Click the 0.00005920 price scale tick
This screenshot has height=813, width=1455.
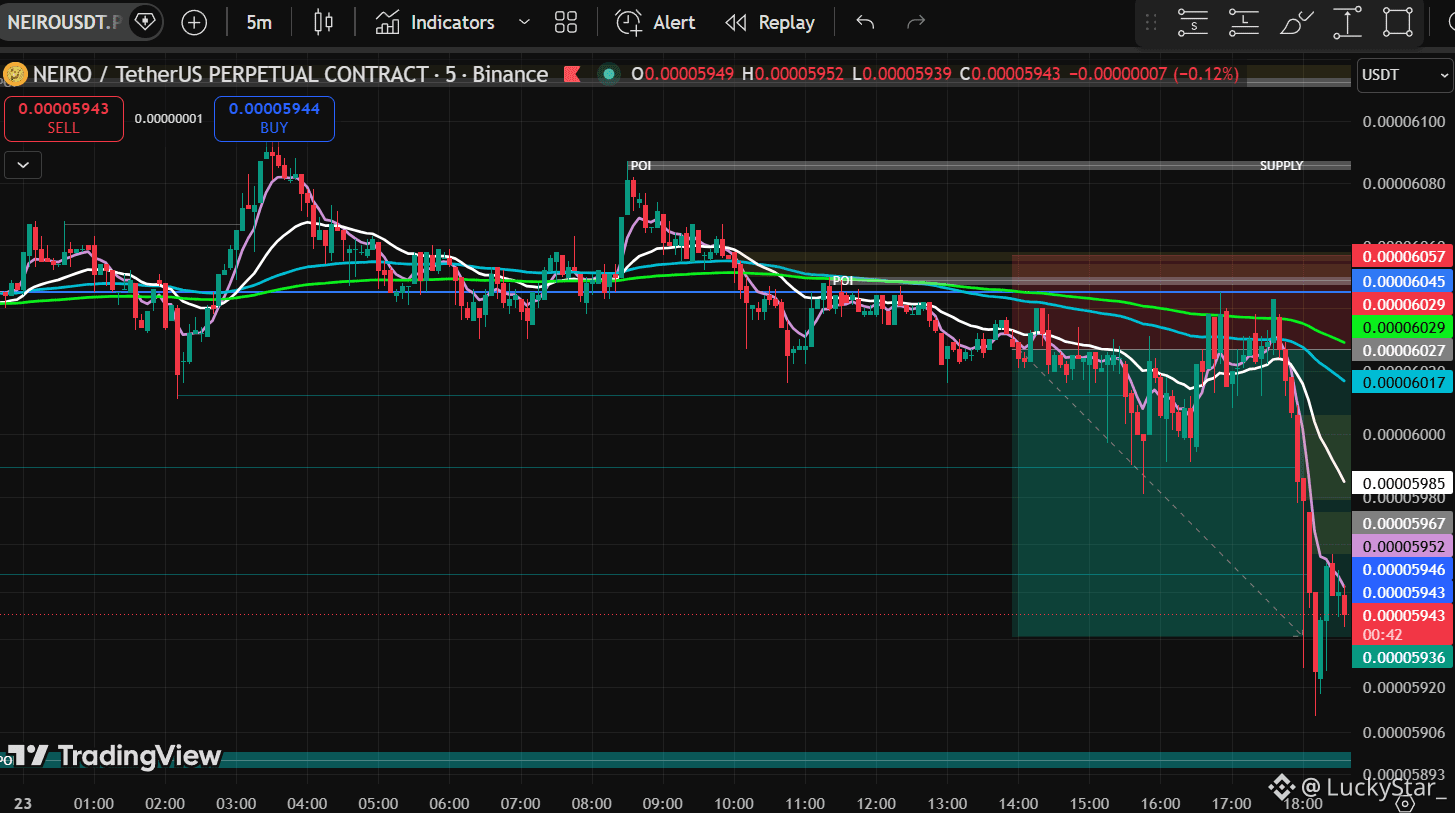[x=1404, y=688]
